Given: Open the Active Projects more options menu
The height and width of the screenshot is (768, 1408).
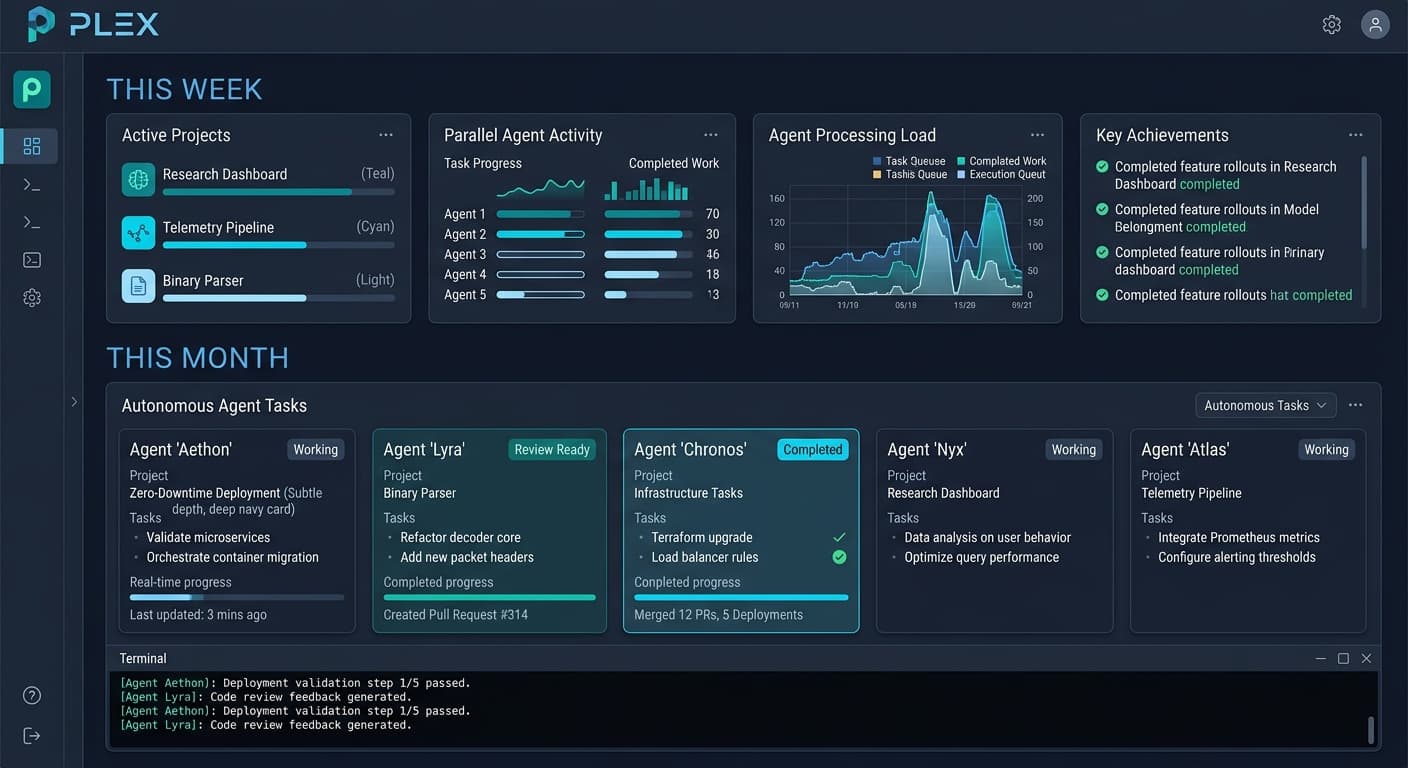Looking at the screenshot, I should (386, 135).
